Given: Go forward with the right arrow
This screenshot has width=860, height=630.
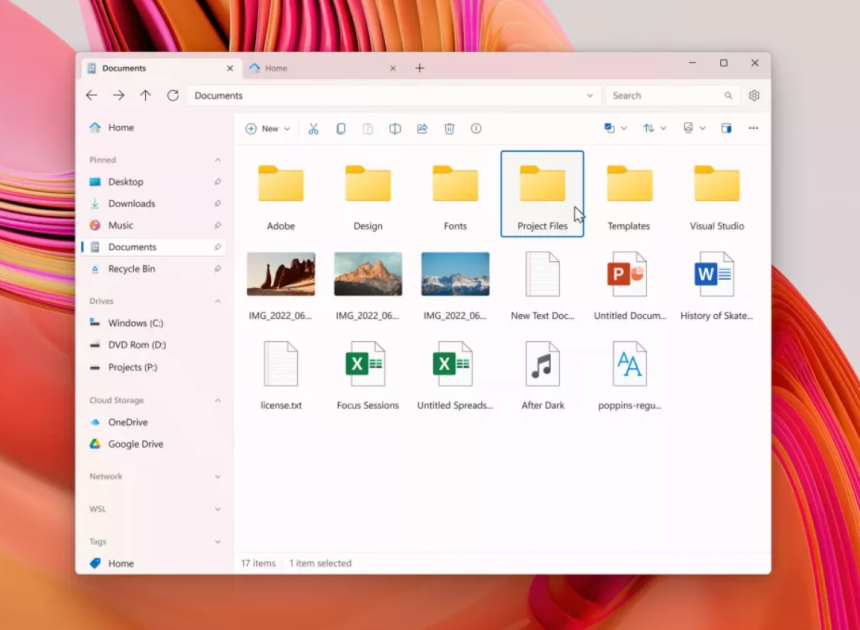Looking at the screenshot, I should pyautogui.click(x=118, y=95).
